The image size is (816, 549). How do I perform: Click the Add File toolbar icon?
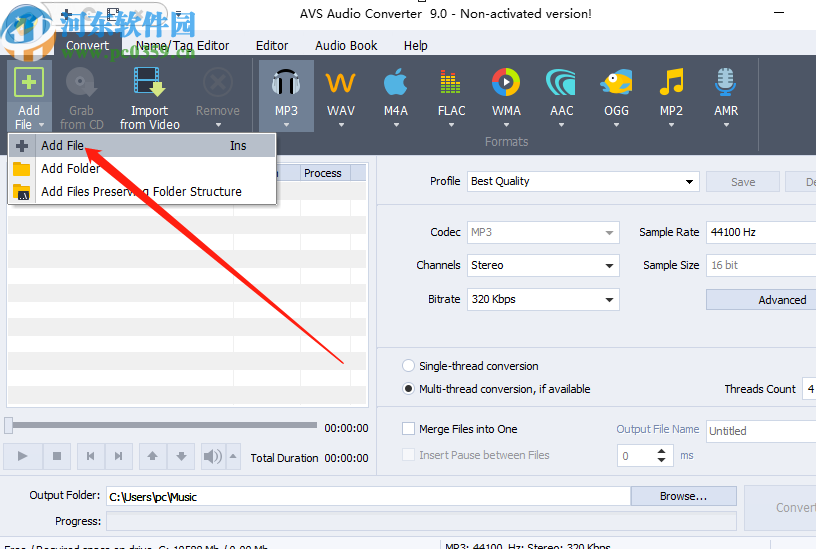pos(29,82)
